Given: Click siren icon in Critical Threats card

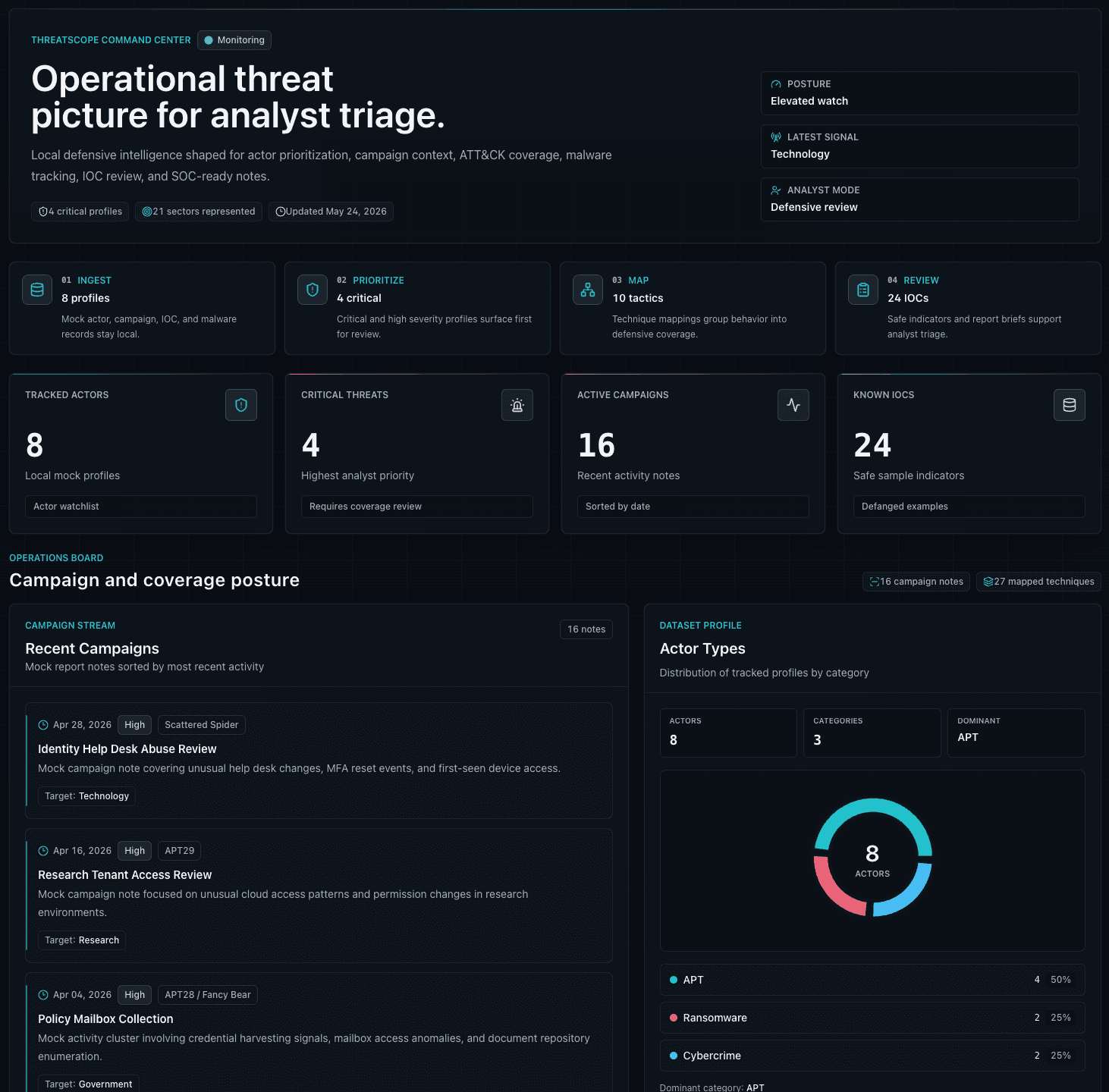Looking at the screenshot, I should (517, 405).
